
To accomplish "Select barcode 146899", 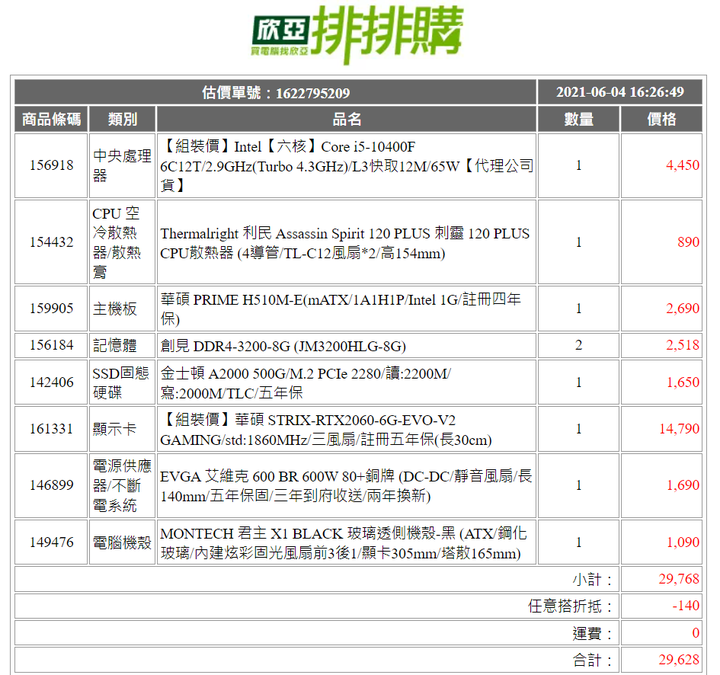I will tap(51, 485).
